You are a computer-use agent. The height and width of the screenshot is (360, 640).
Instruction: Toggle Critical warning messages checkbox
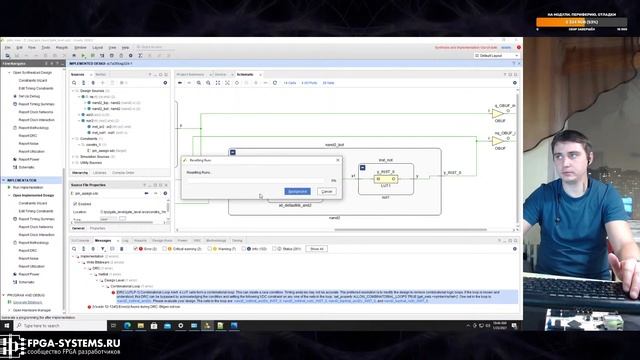pos(164,249)
